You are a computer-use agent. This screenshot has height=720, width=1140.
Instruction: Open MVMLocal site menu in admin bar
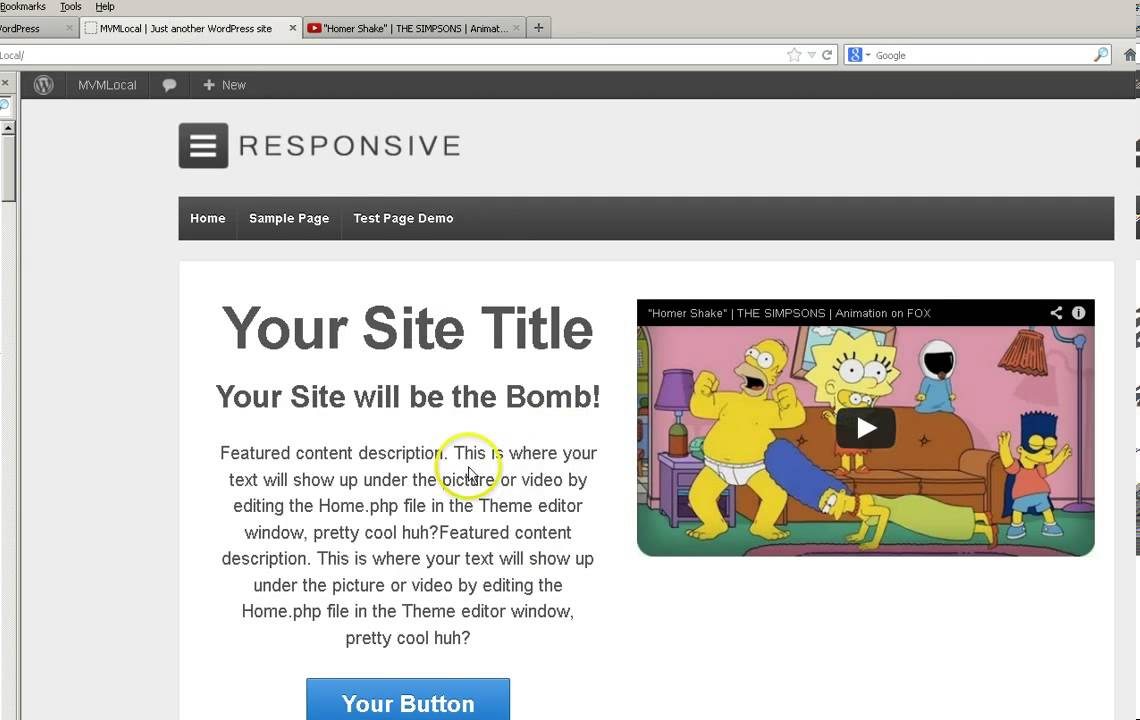(x=107, y=85)
